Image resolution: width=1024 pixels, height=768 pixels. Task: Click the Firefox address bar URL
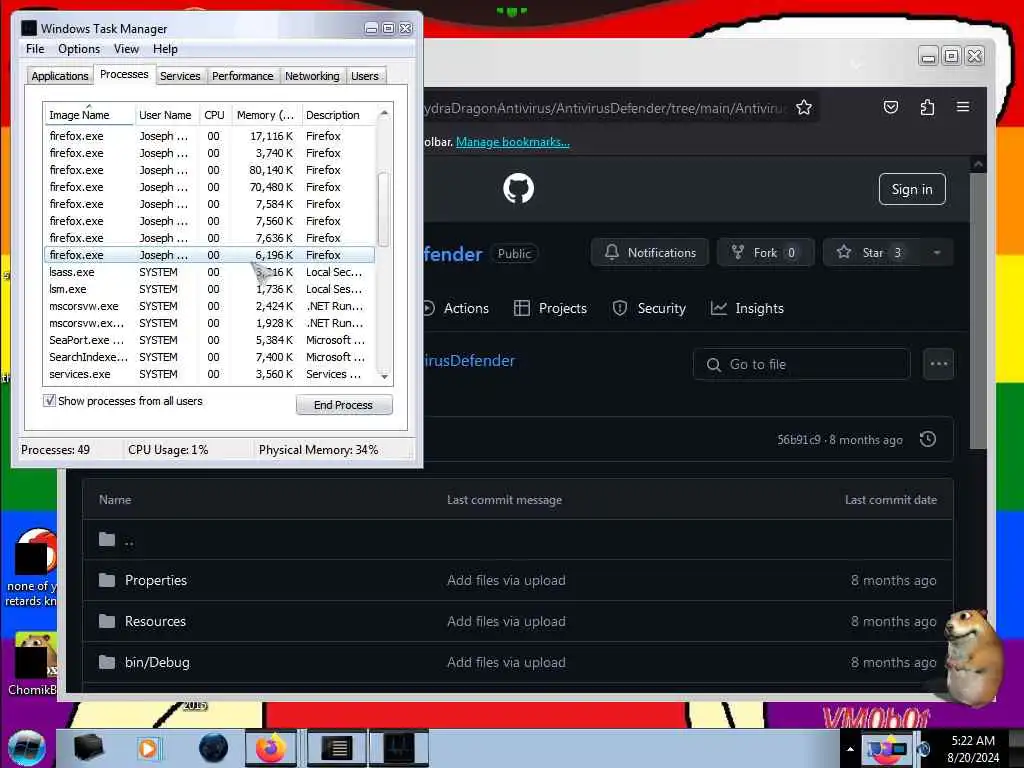point(604,108)
